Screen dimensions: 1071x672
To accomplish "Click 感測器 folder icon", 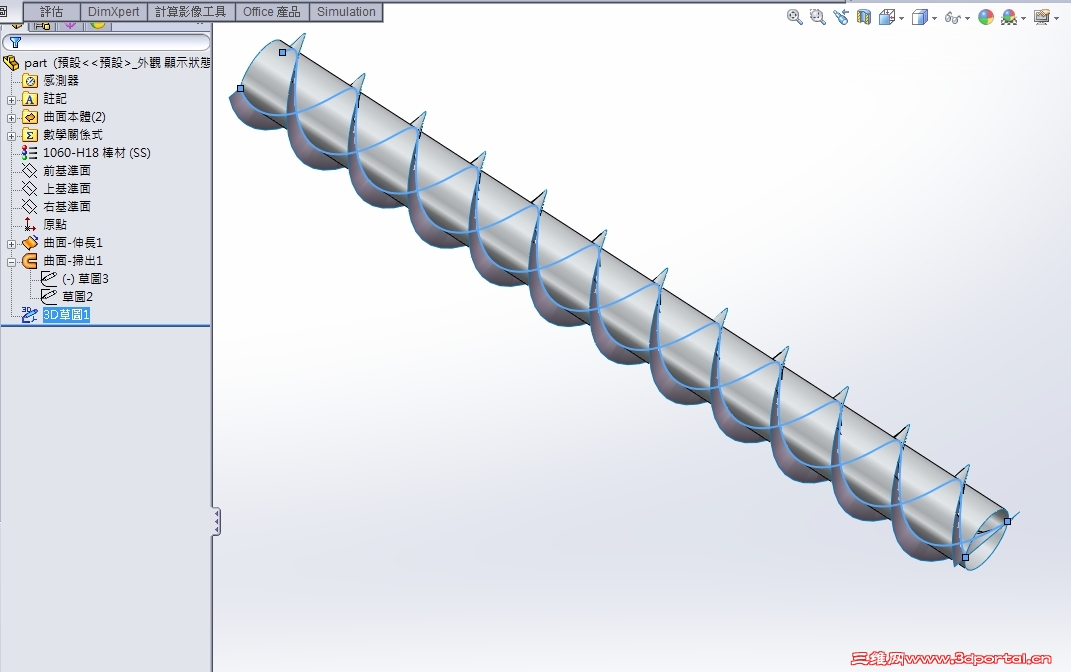I will click(x=30, y=81).
